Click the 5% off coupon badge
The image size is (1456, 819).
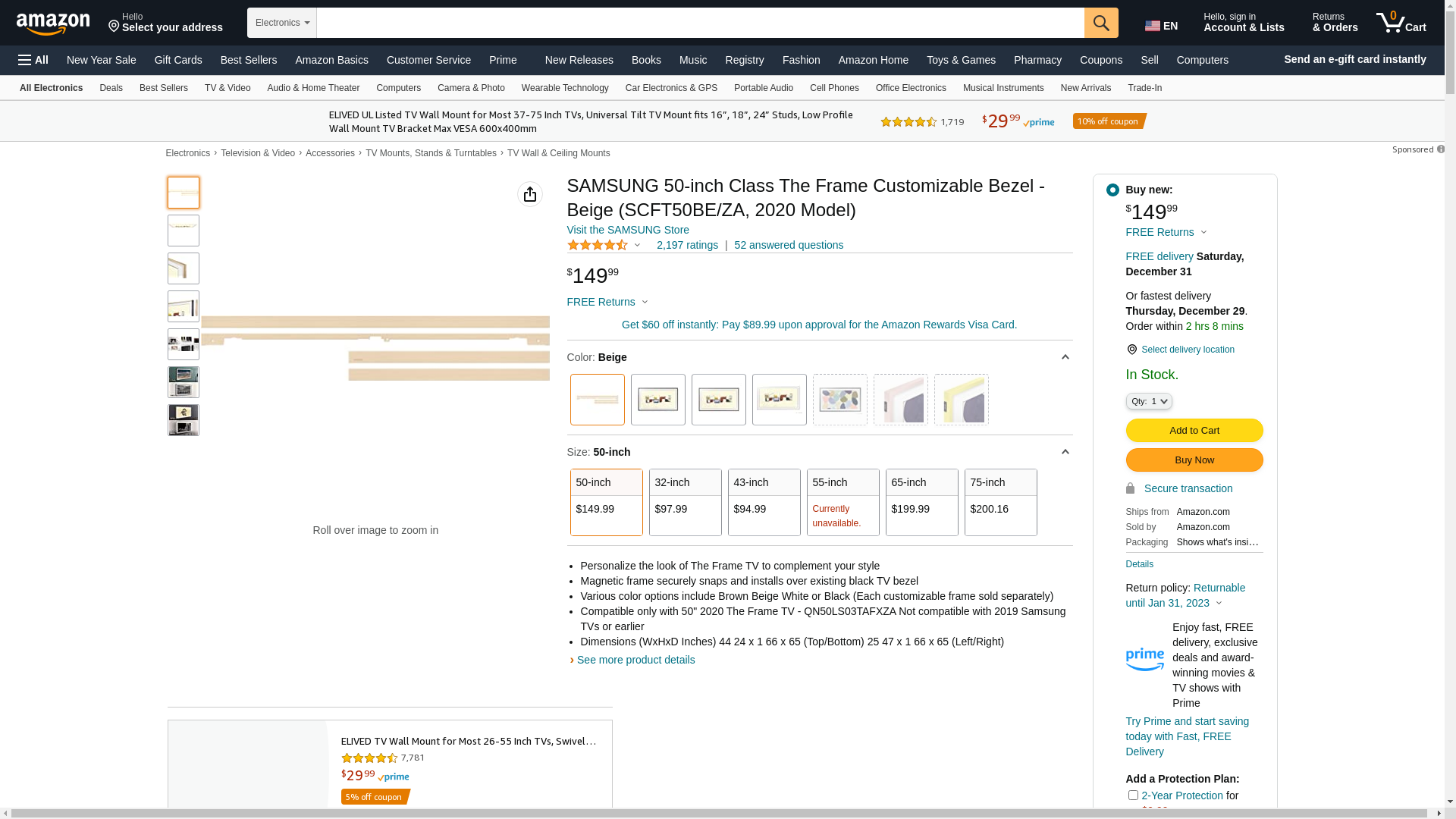tap(375, 796)
